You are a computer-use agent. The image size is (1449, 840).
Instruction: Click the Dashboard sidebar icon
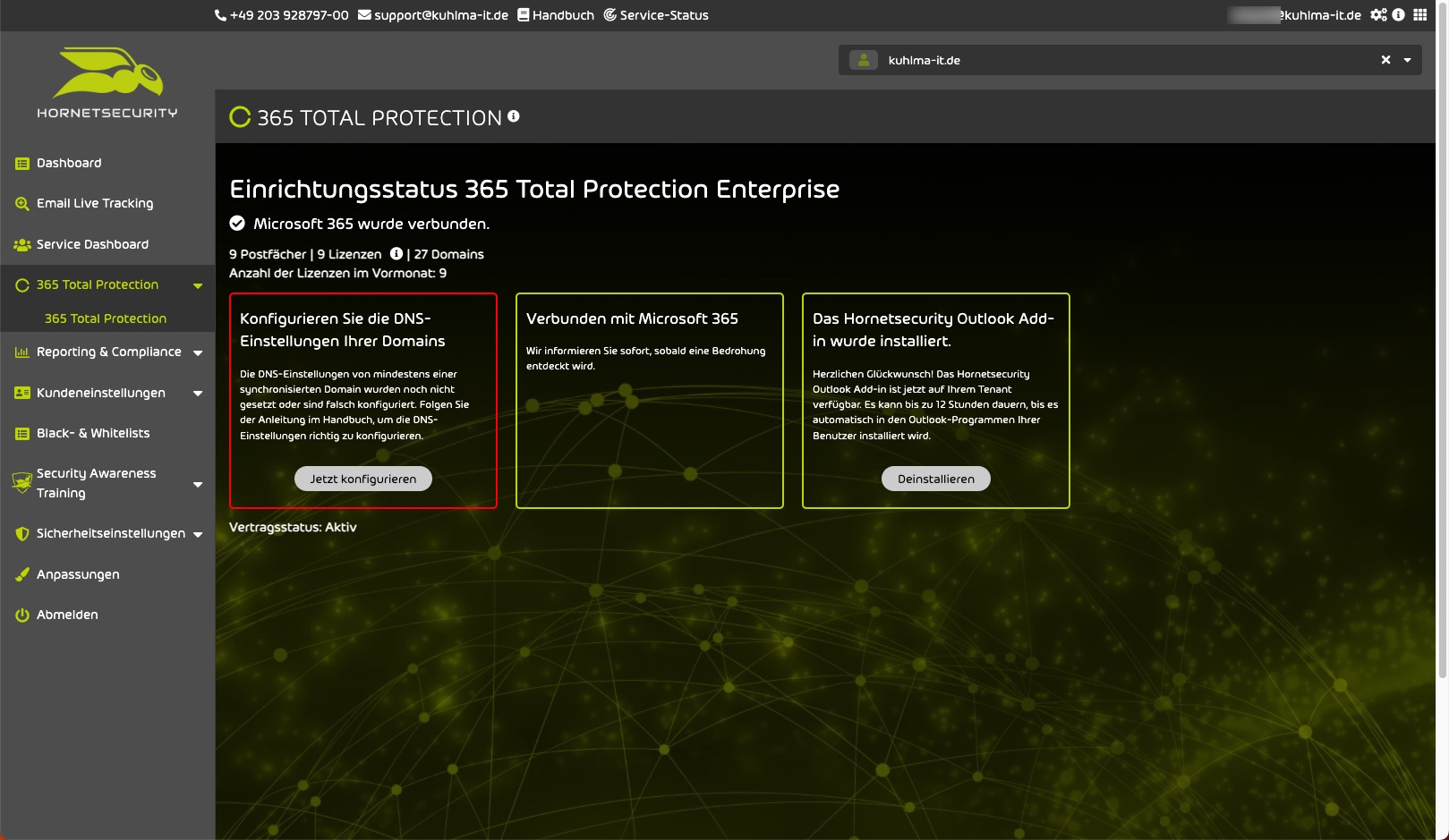click(22, 164)
